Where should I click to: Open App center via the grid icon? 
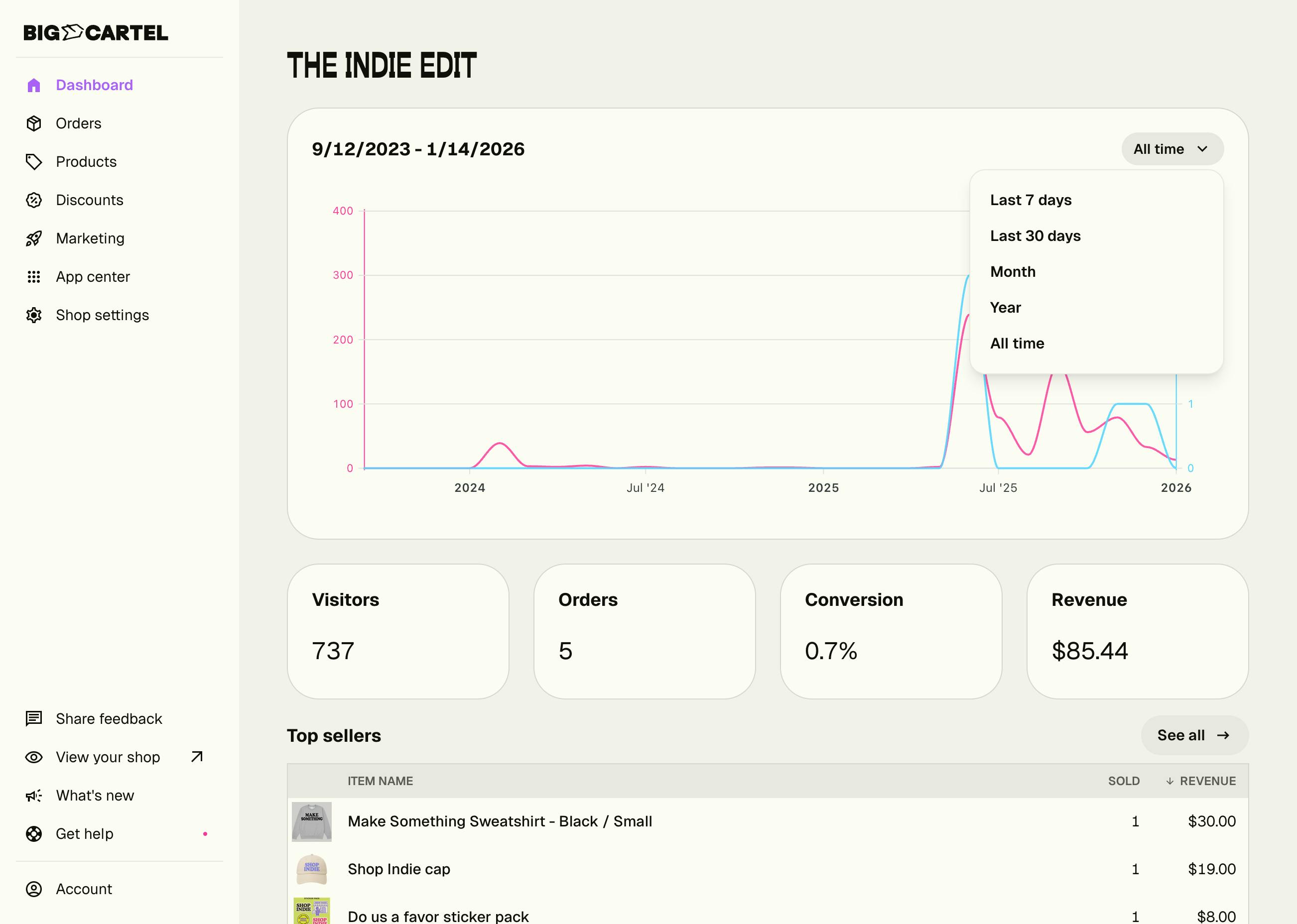(x=33, y=277)
